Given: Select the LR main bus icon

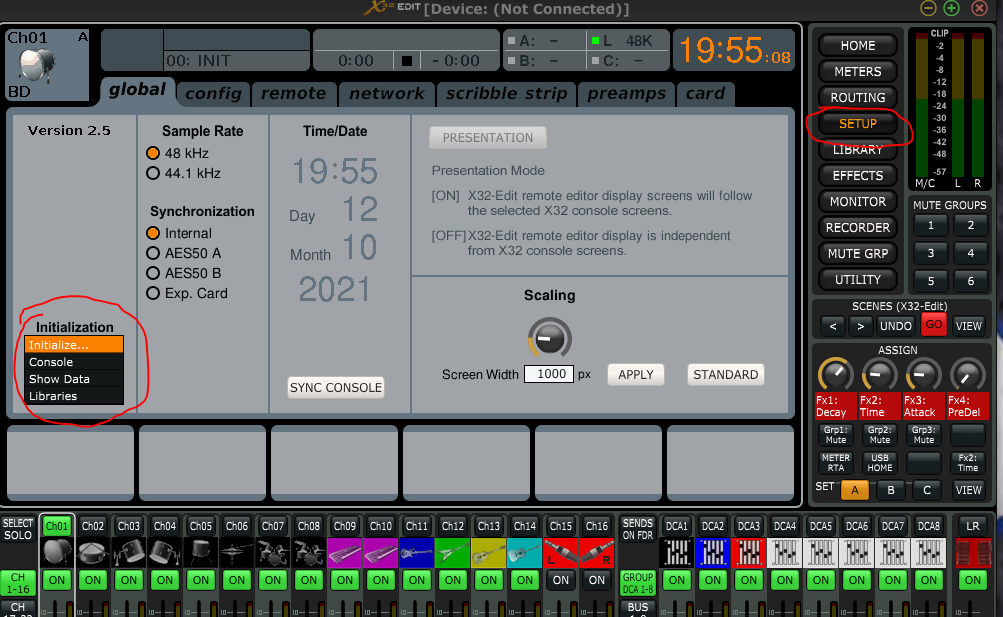Looking at the screenshot, I should [973, 552].
